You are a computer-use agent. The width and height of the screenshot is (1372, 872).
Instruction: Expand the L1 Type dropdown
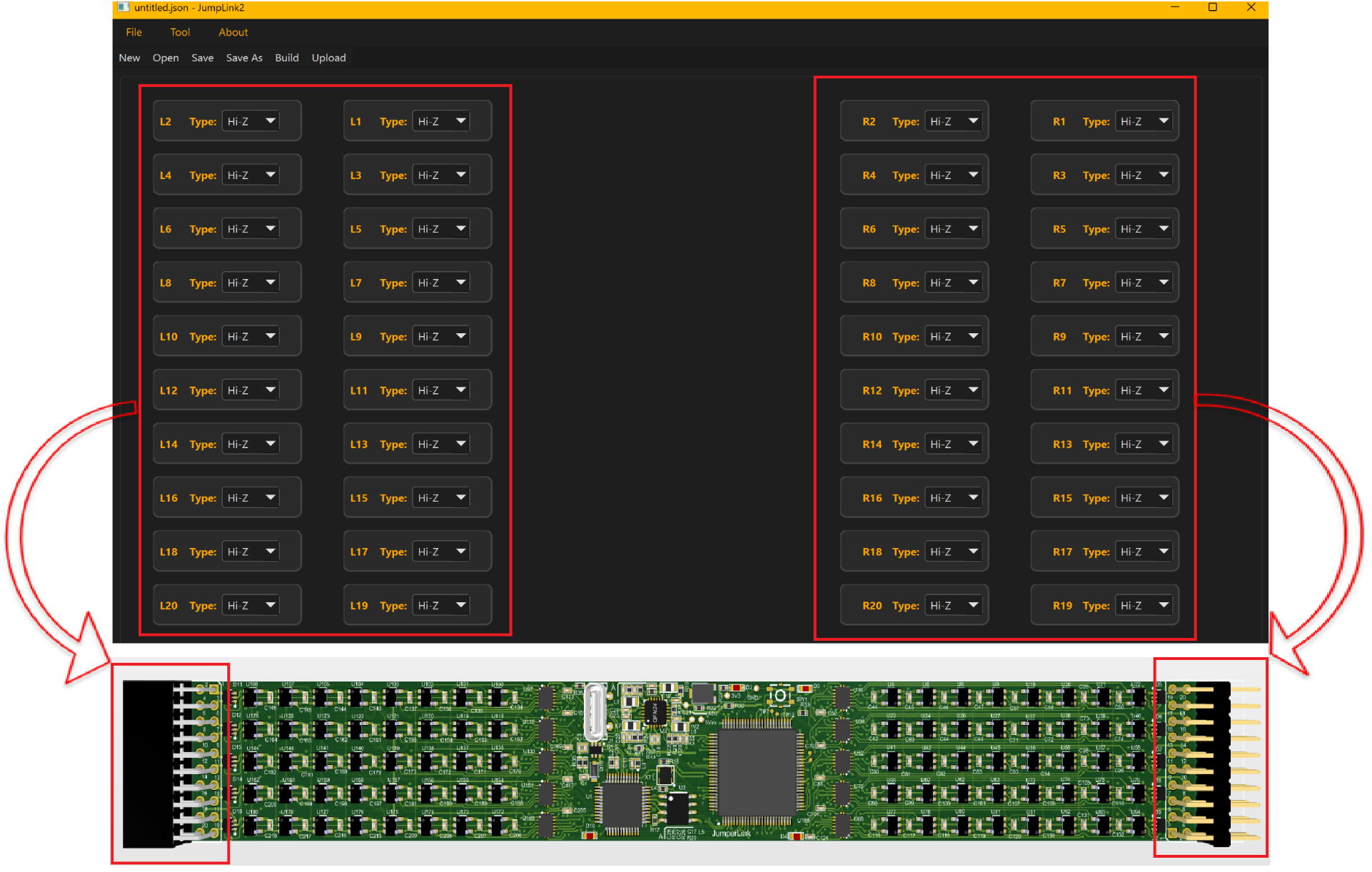(441, 121)
